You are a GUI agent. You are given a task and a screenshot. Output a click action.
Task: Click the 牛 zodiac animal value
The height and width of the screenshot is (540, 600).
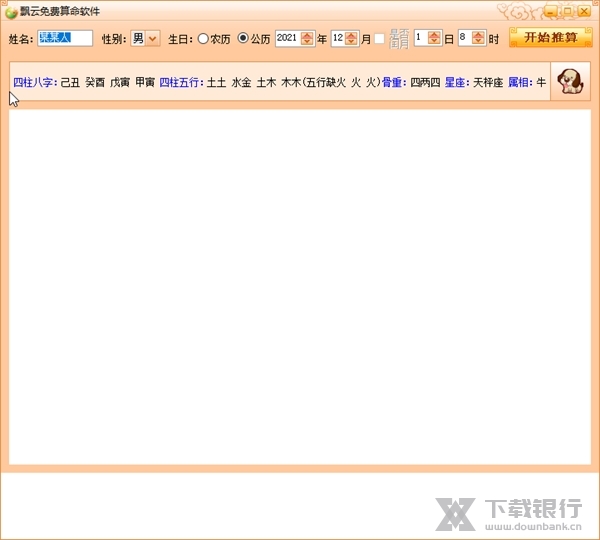pos(541,82)
